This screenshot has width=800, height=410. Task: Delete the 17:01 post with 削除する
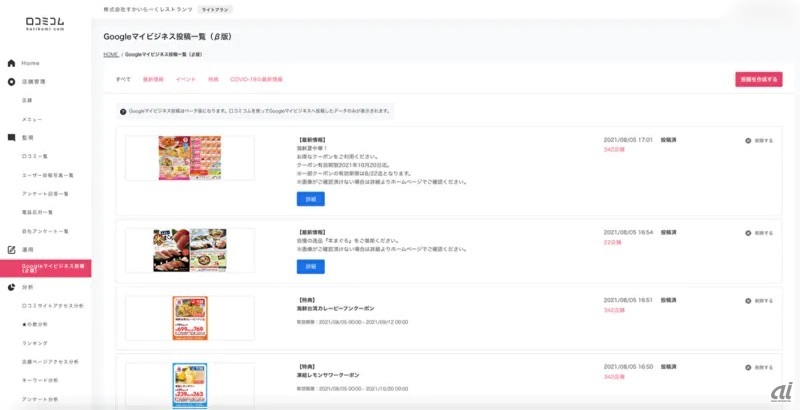759,140
